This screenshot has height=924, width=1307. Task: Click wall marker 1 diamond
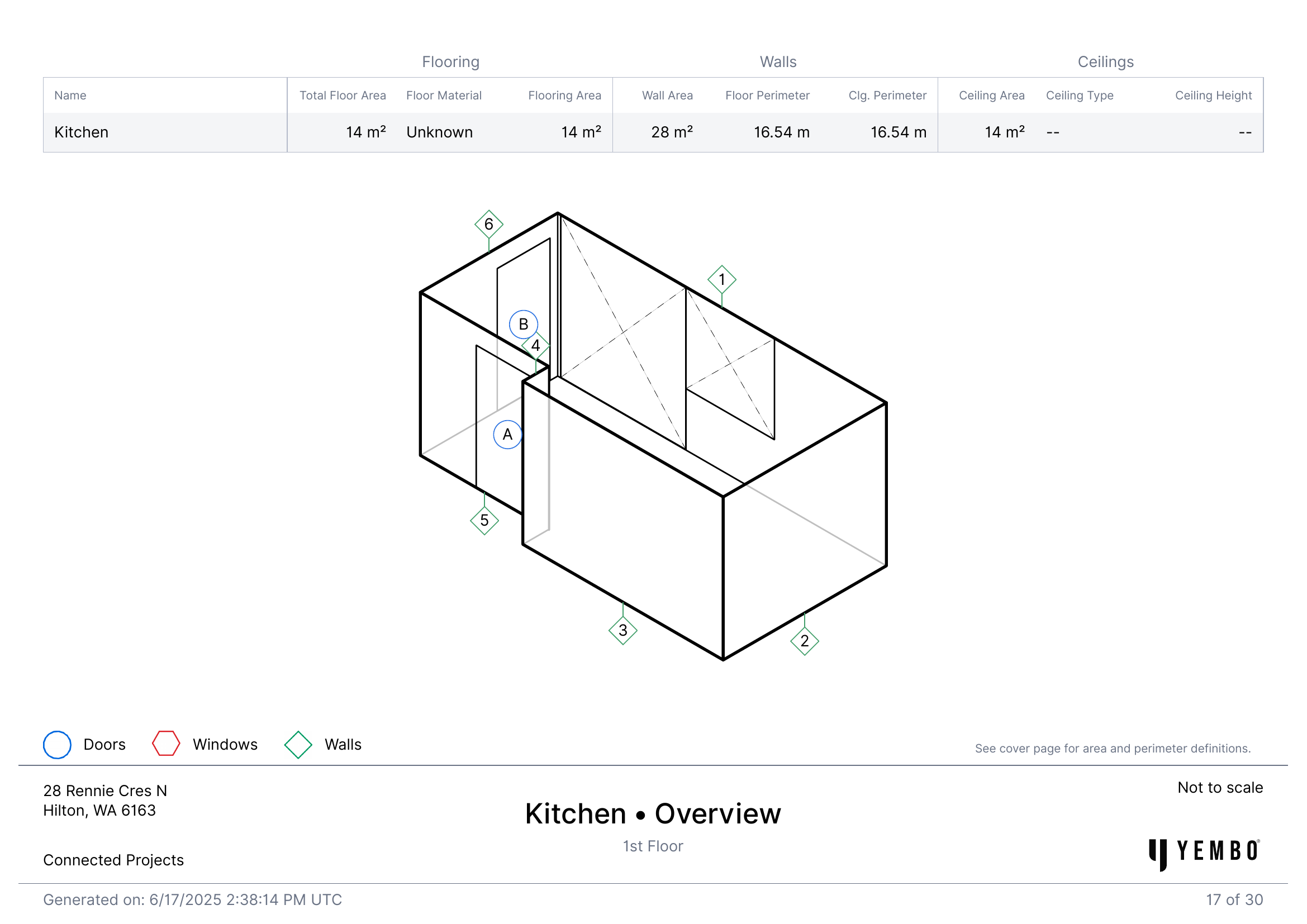coord(722,279)
